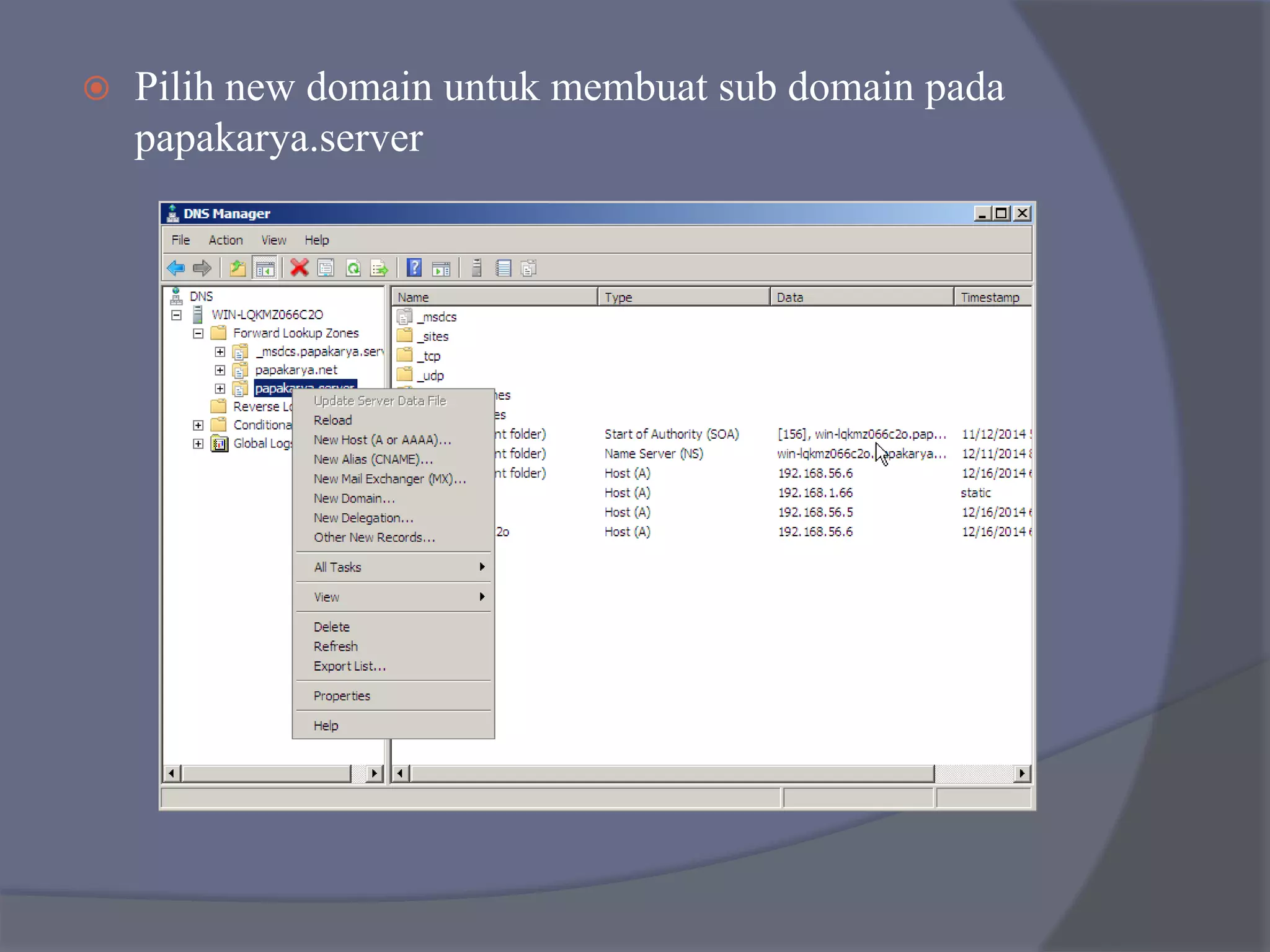The height and width of the screenshot is (952, 1270).
Task: Click left arrow of tree pane scrollbar
Action: pos(172,773)
